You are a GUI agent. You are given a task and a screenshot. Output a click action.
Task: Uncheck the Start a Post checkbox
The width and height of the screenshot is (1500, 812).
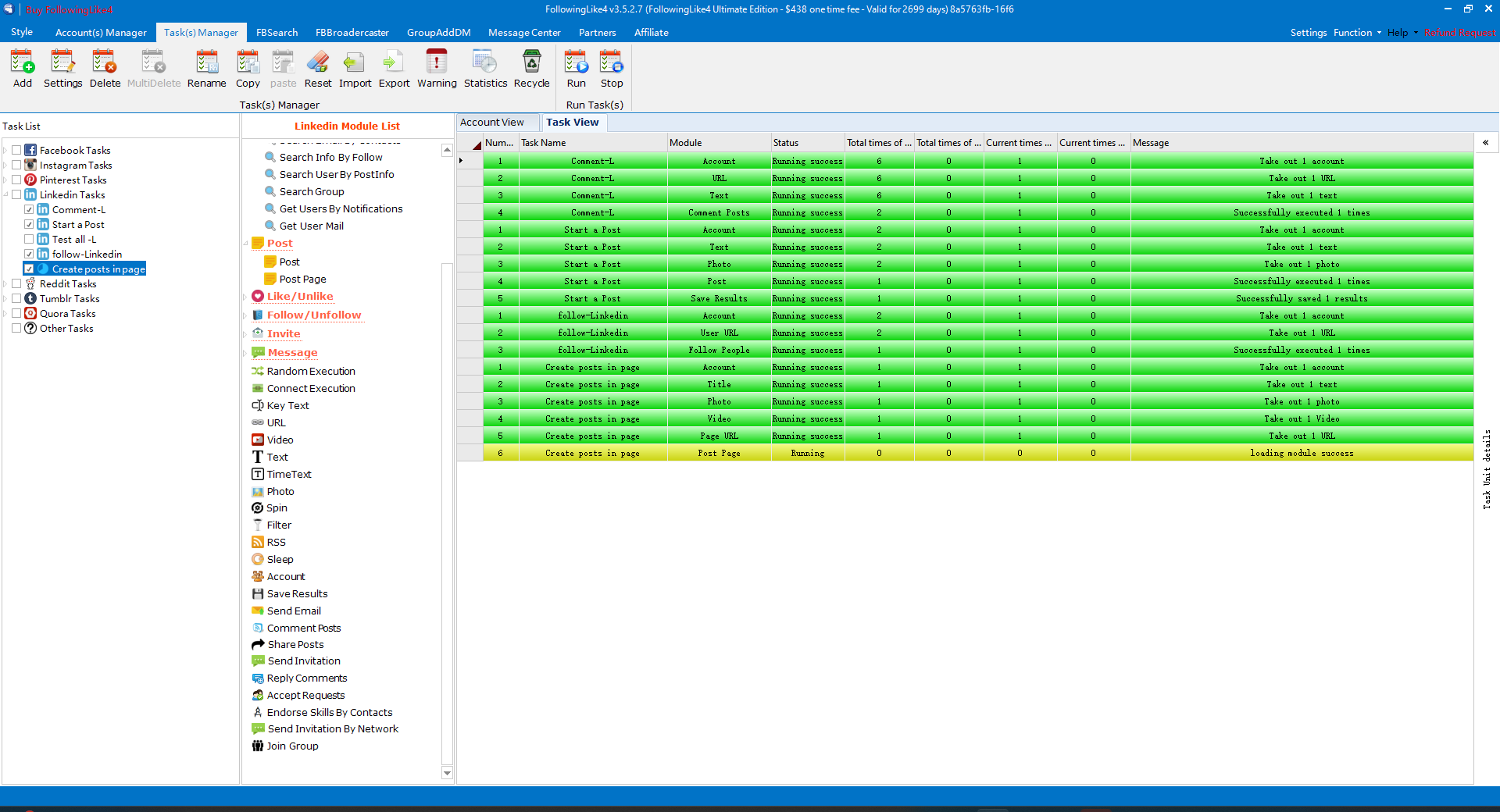pyautogui.click(x=29, y=224)
